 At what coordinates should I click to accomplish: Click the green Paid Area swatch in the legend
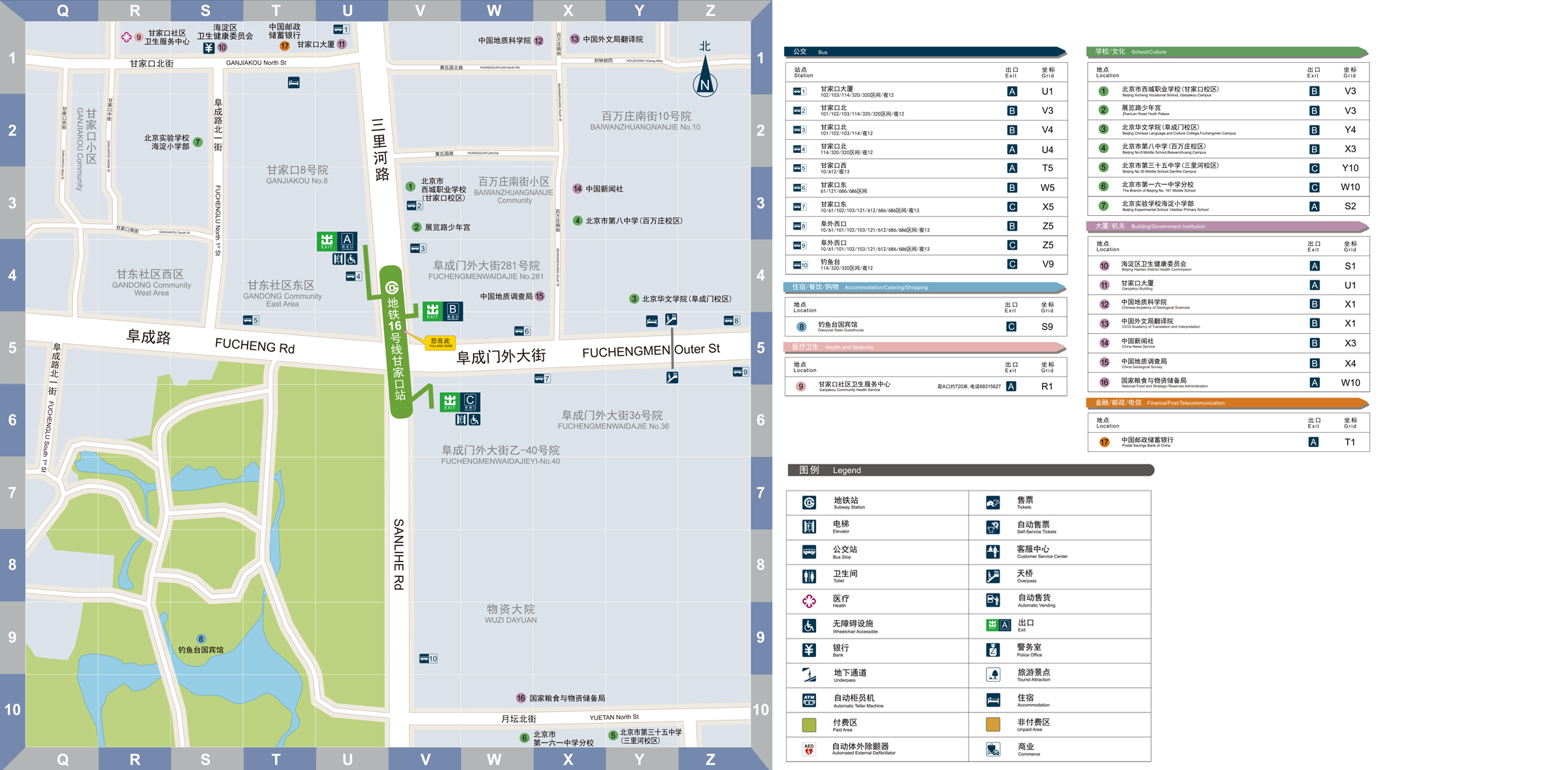pos(809,724)
